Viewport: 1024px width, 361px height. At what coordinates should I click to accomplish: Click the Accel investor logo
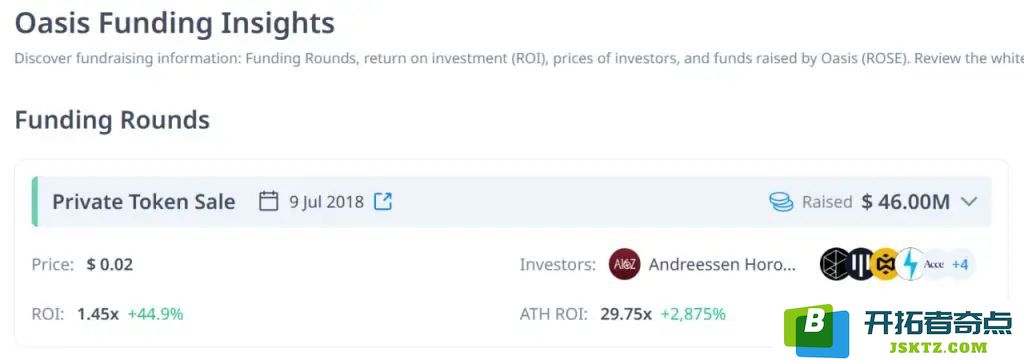click(935, 264)
